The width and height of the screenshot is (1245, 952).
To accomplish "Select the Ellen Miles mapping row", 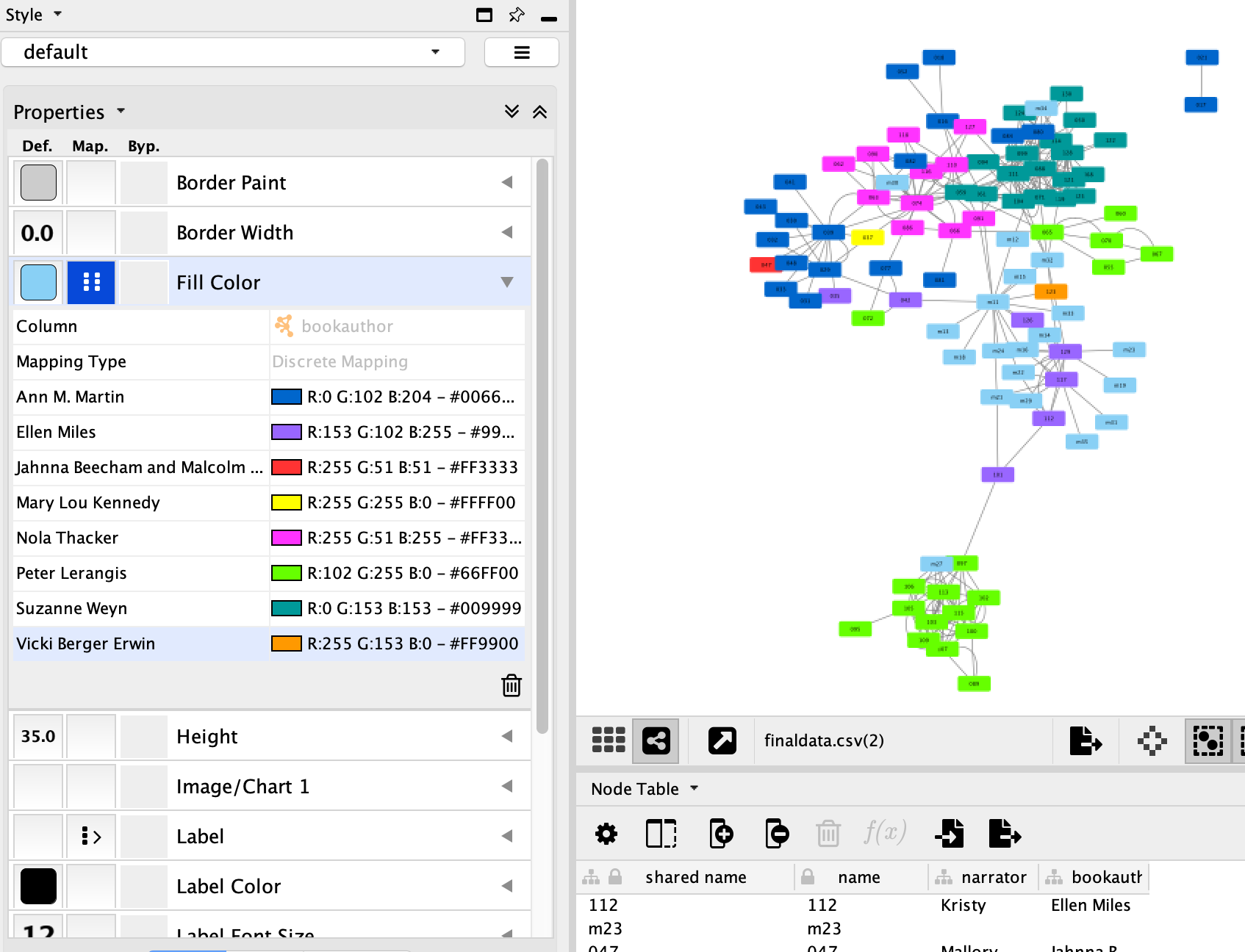I will point(269,432).
